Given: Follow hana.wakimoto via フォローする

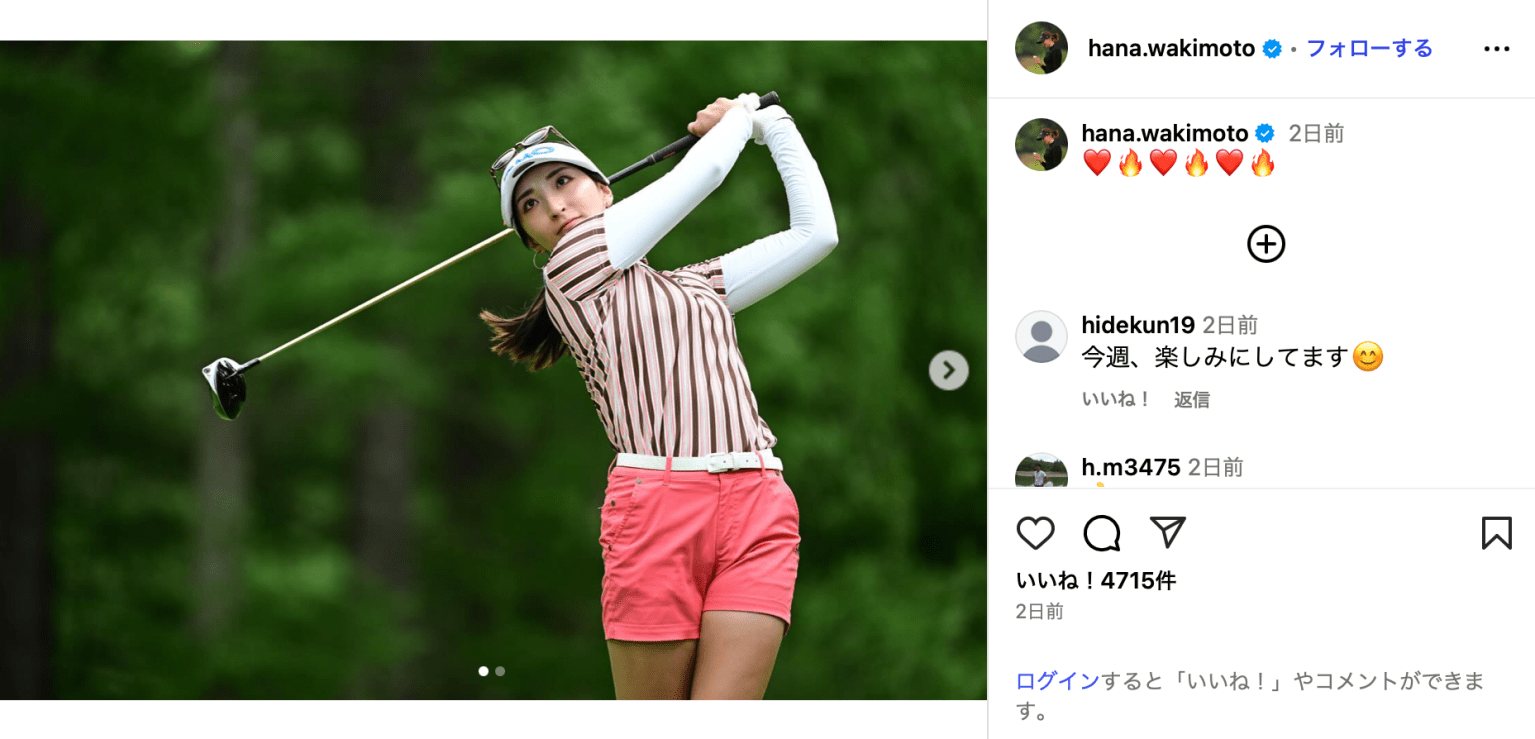Looking at the screenshot, I should click(1369, 48).
